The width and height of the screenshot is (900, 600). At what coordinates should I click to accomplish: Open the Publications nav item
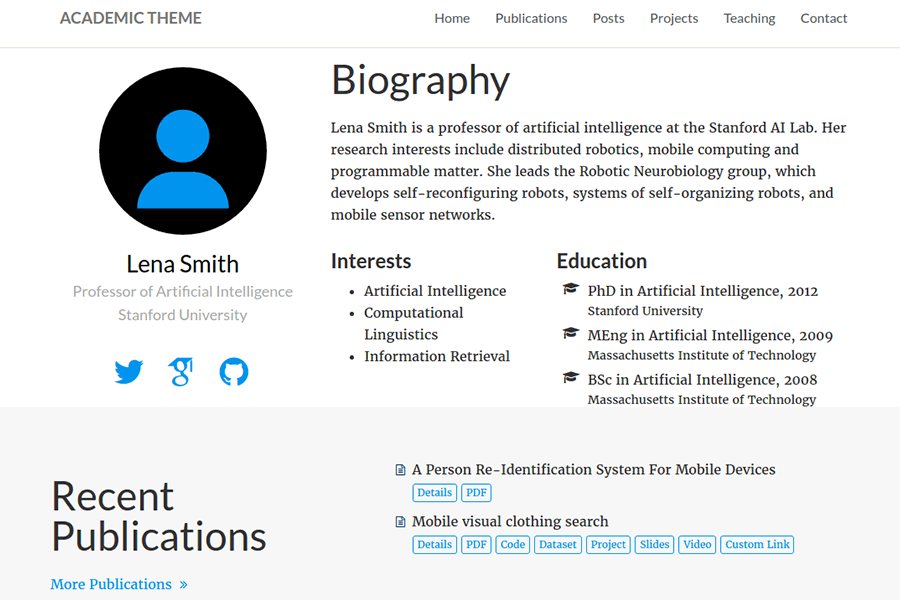(x=531, y=18)
